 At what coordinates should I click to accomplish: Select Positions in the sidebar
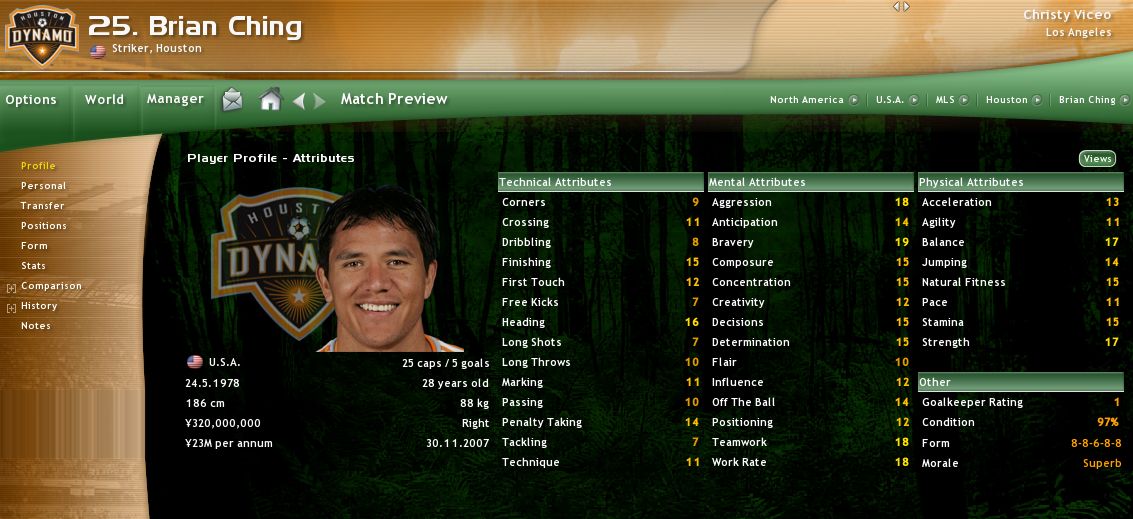click(43, 226)
